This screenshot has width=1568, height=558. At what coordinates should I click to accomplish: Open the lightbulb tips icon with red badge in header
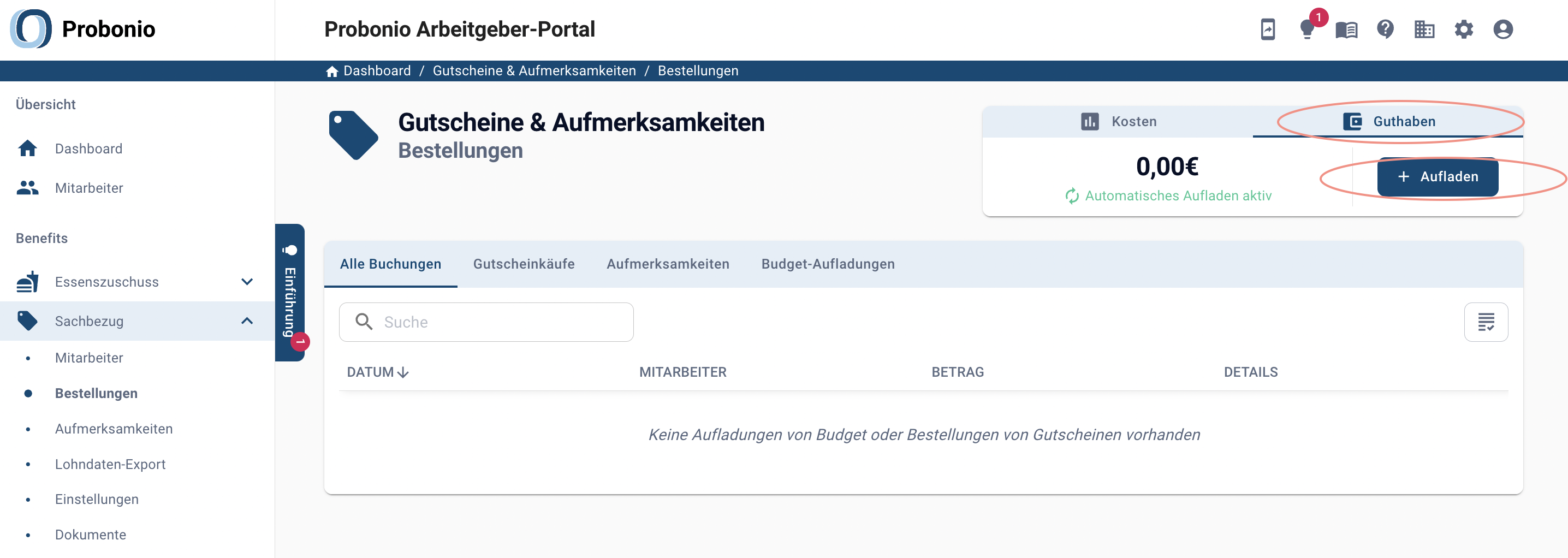[1307, 29]
